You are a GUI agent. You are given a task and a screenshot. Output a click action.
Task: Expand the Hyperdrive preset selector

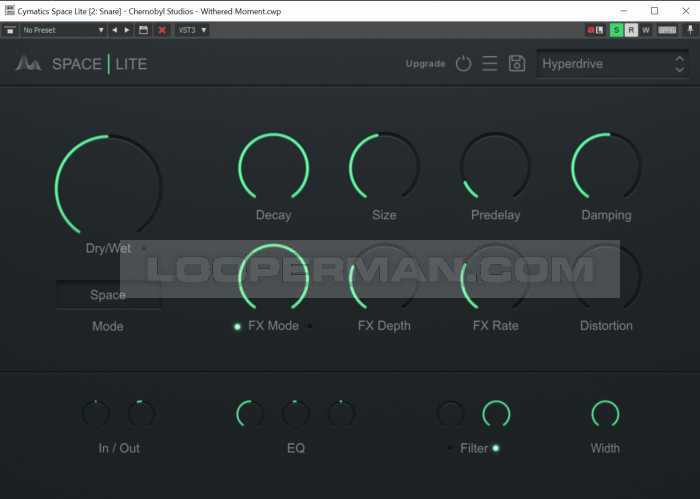click(611, 64)
